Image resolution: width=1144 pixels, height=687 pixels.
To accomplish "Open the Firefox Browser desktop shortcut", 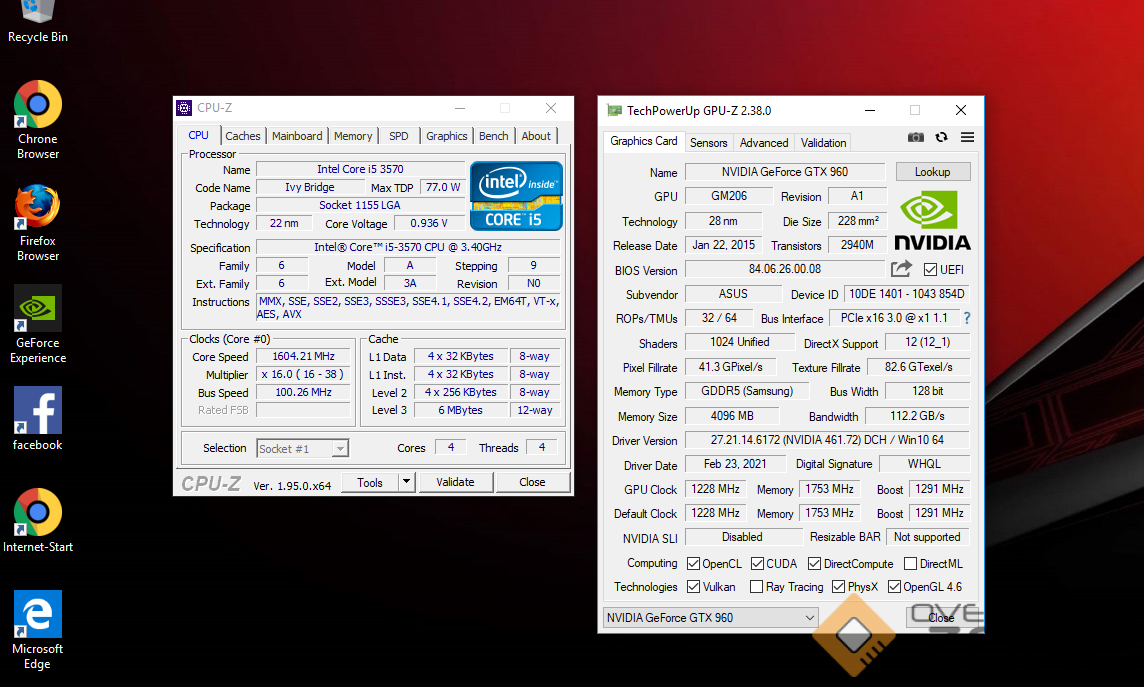I will coord(38,207).
